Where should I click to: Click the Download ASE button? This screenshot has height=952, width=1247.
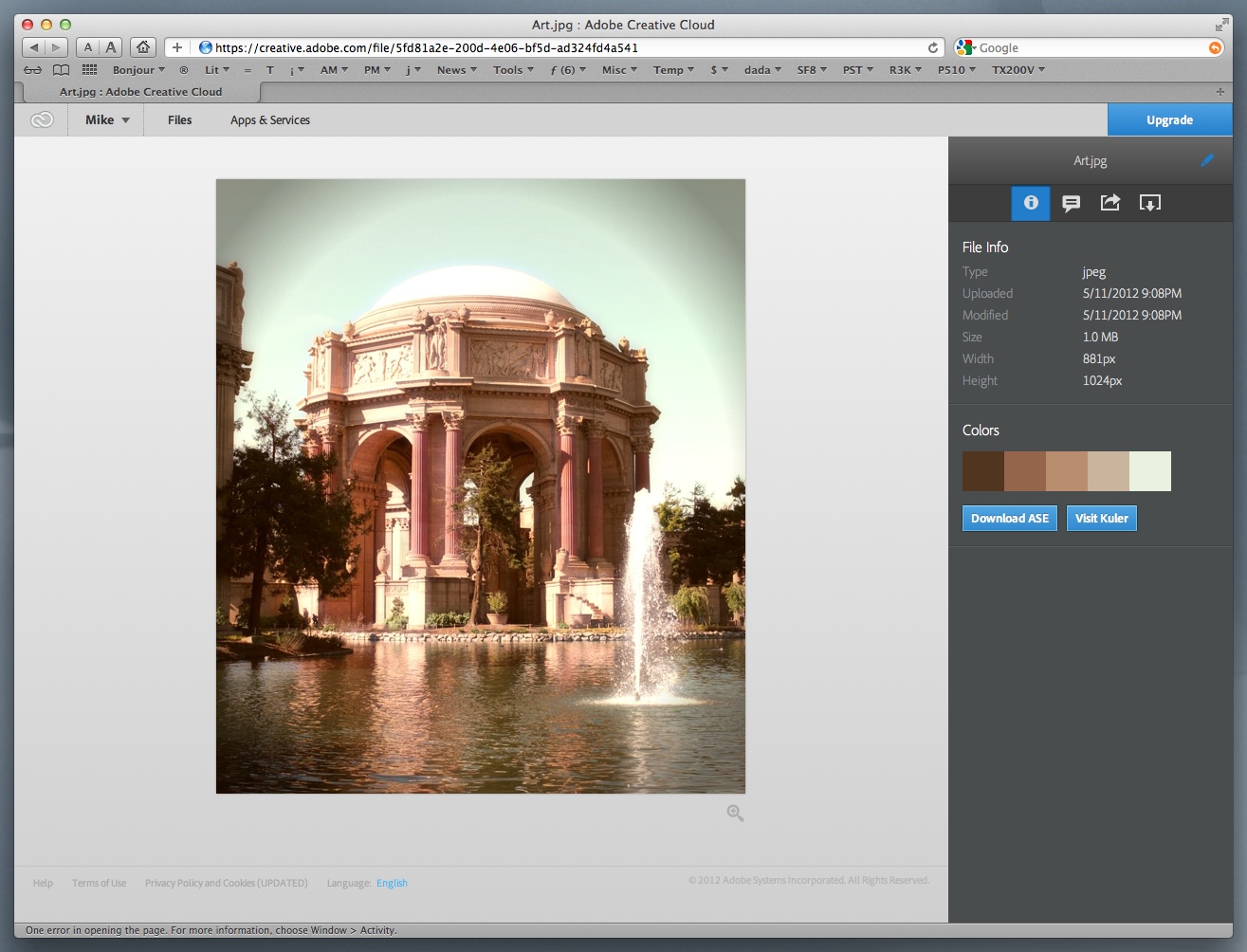(x=1009, y=519)
